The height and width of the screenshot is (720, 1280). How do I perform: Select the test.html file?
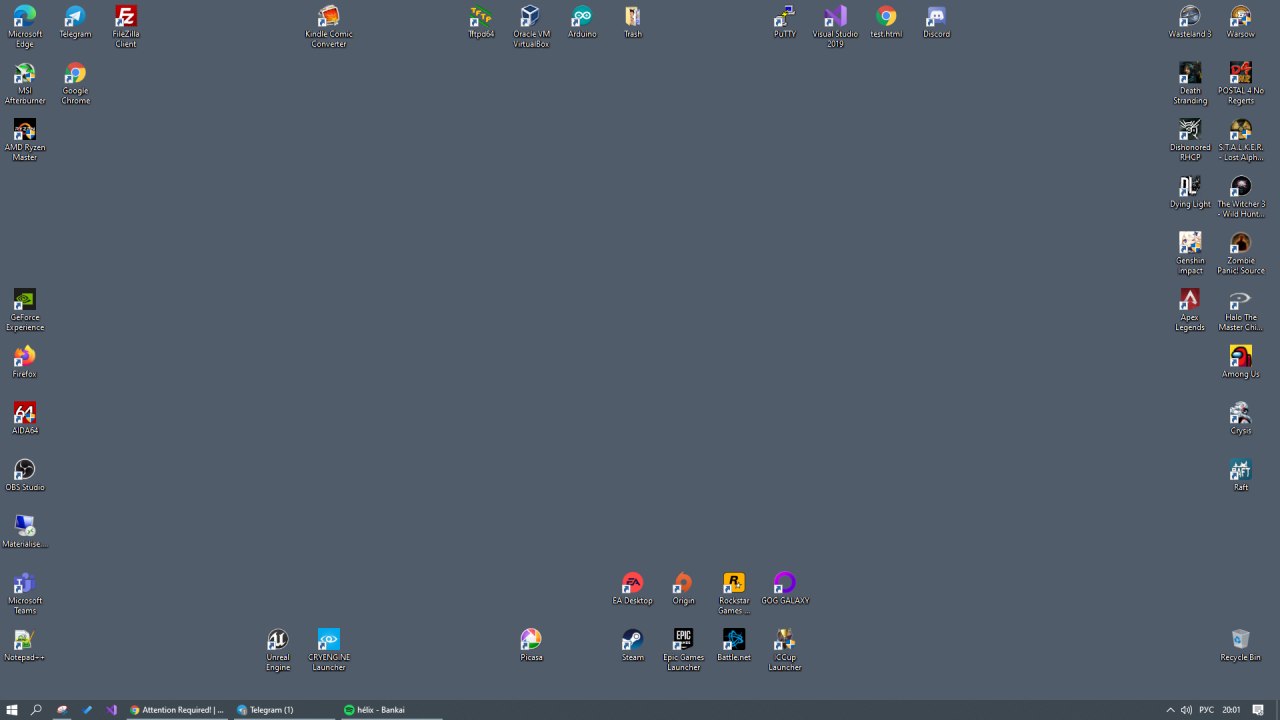click(x=886, y=22)
